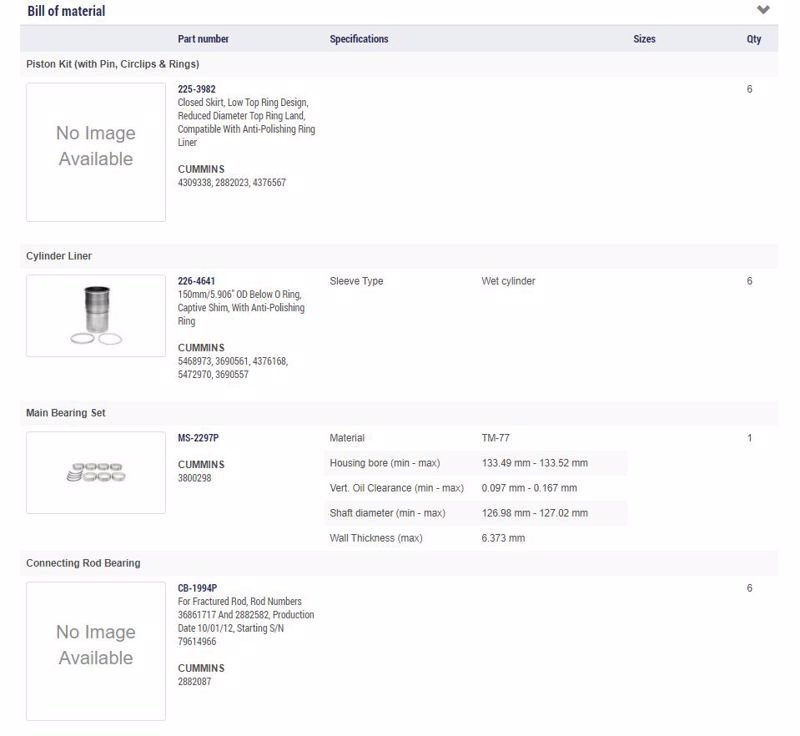Click CUMMINS label under part MS-2297P
Image resolution: width=800 pixels, height=736 pixels.
click(201, 465)
